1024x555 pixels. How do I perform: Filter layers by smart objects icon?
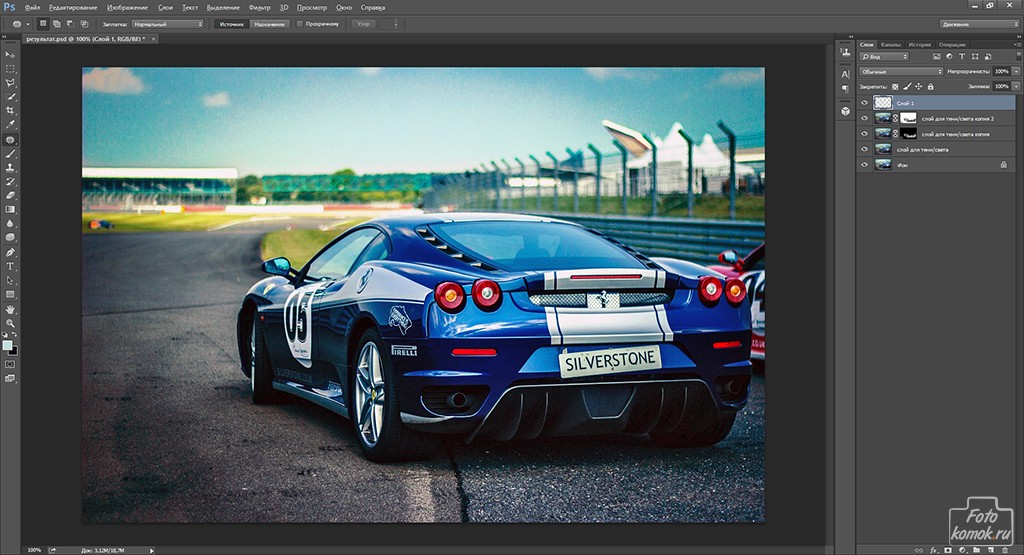987,57
